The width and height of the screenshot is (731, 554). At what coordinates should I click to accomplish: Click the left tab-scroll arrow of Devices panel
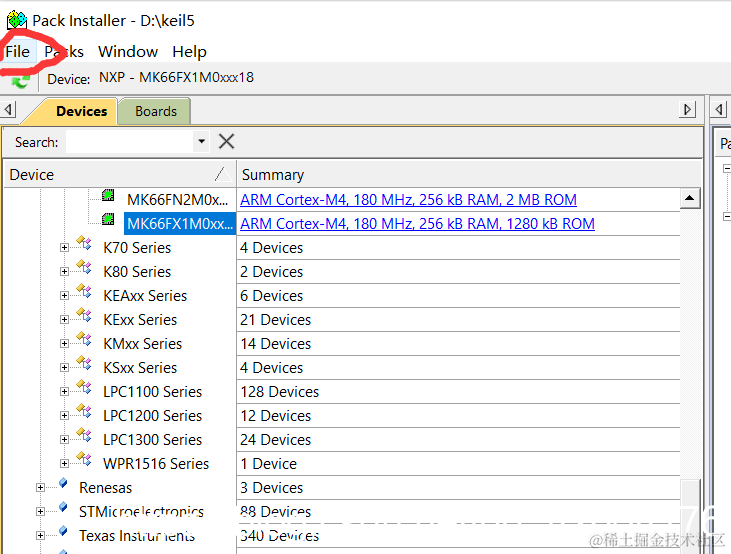click(x=8, y=110)
